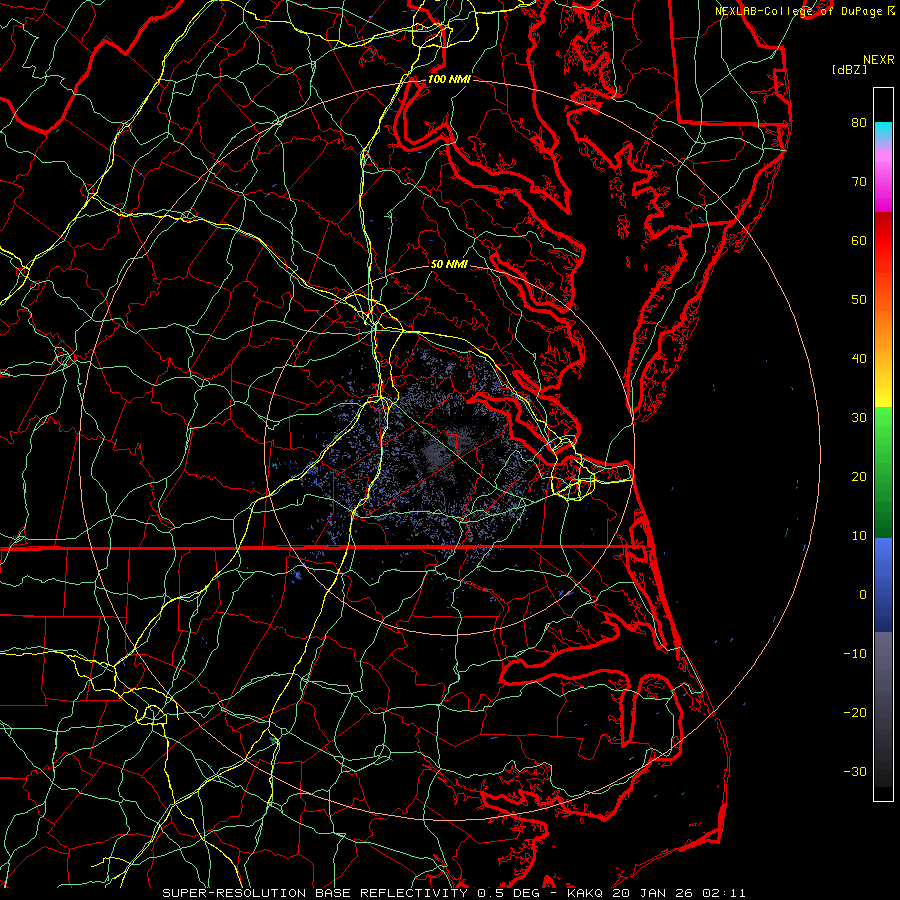Select the gray -20 dBZ legend band
Viewport: 900px width, 900px height.
(882, 710)
